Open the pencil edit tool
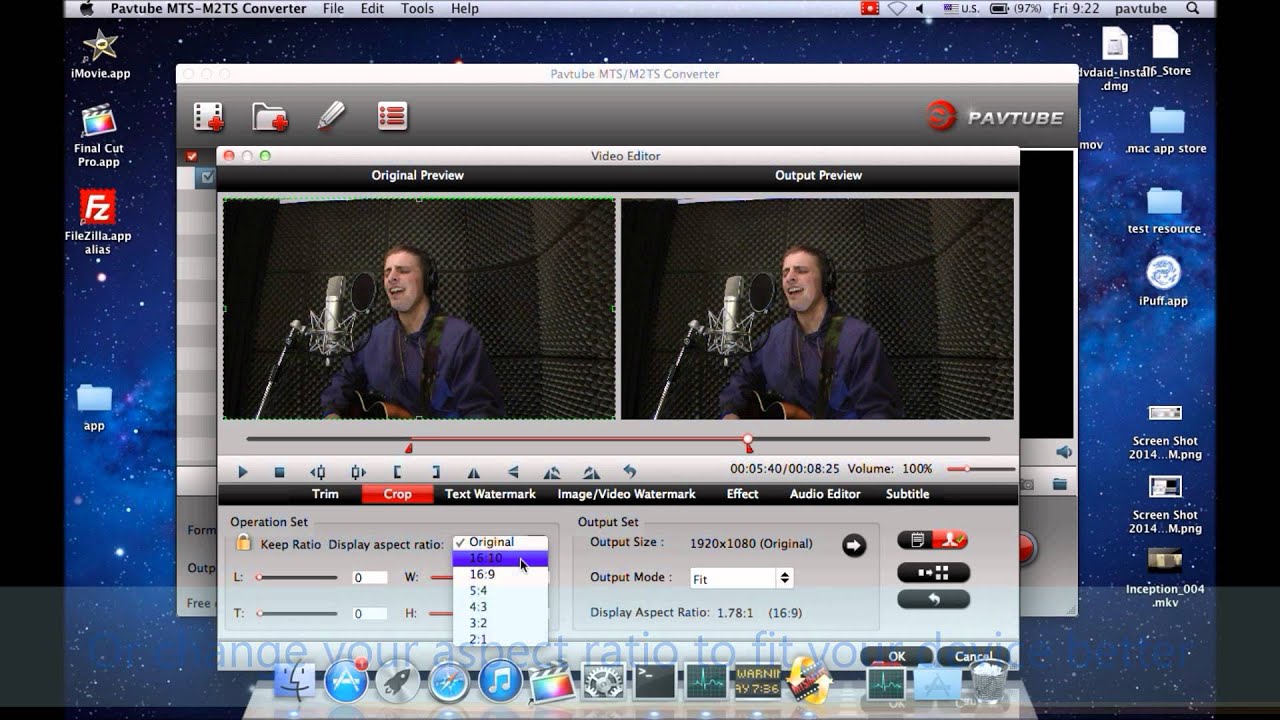 point(331,116)
